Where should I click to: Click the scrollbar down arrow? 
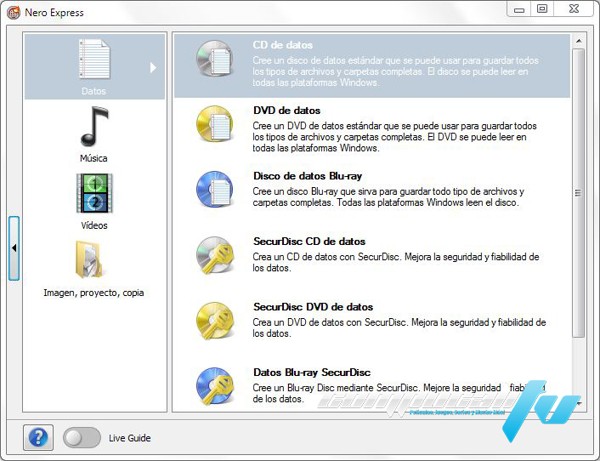pos(579,404)
